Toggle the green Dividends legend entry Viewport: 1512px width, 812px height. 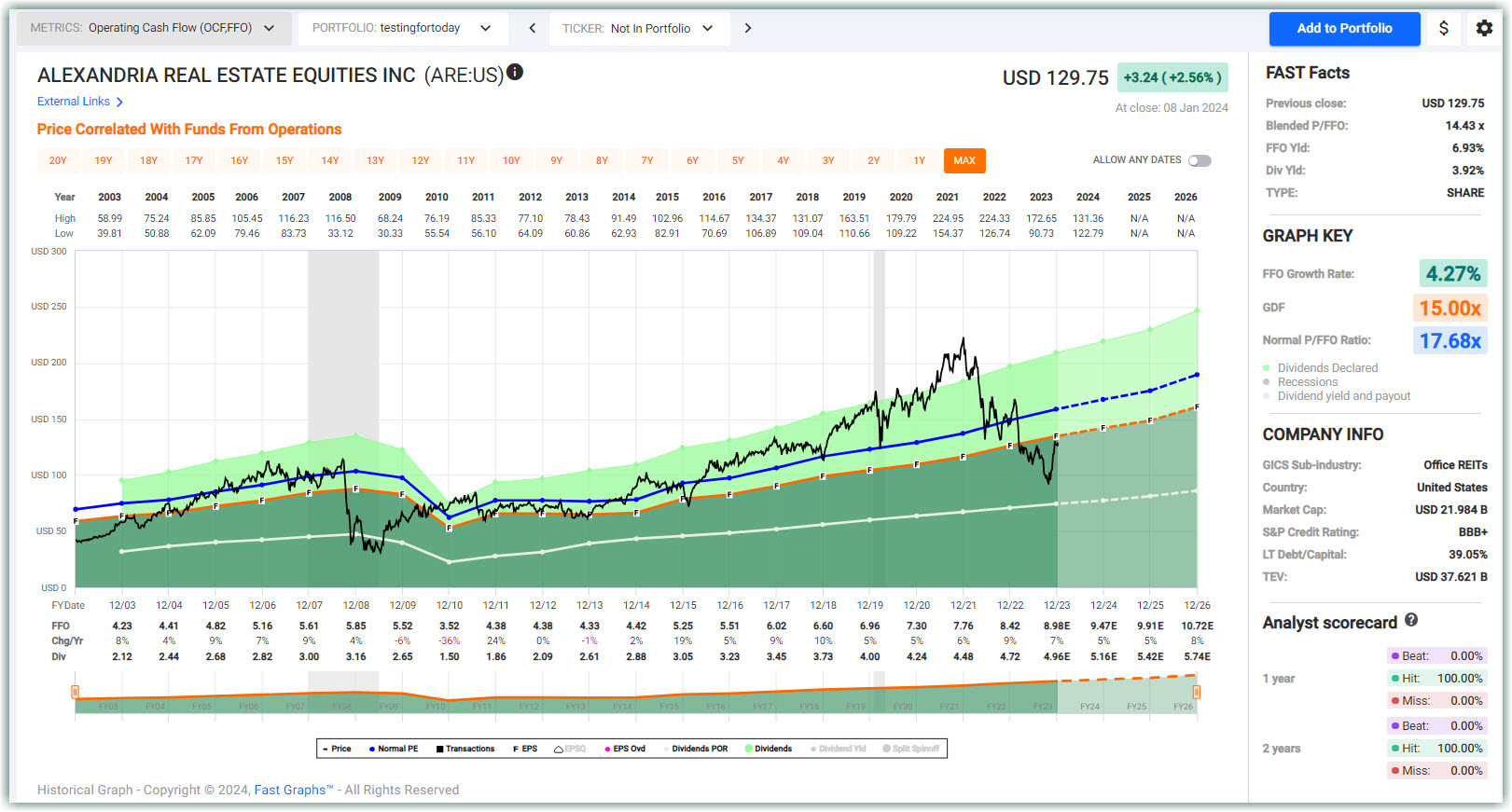[x=769, y=749]
